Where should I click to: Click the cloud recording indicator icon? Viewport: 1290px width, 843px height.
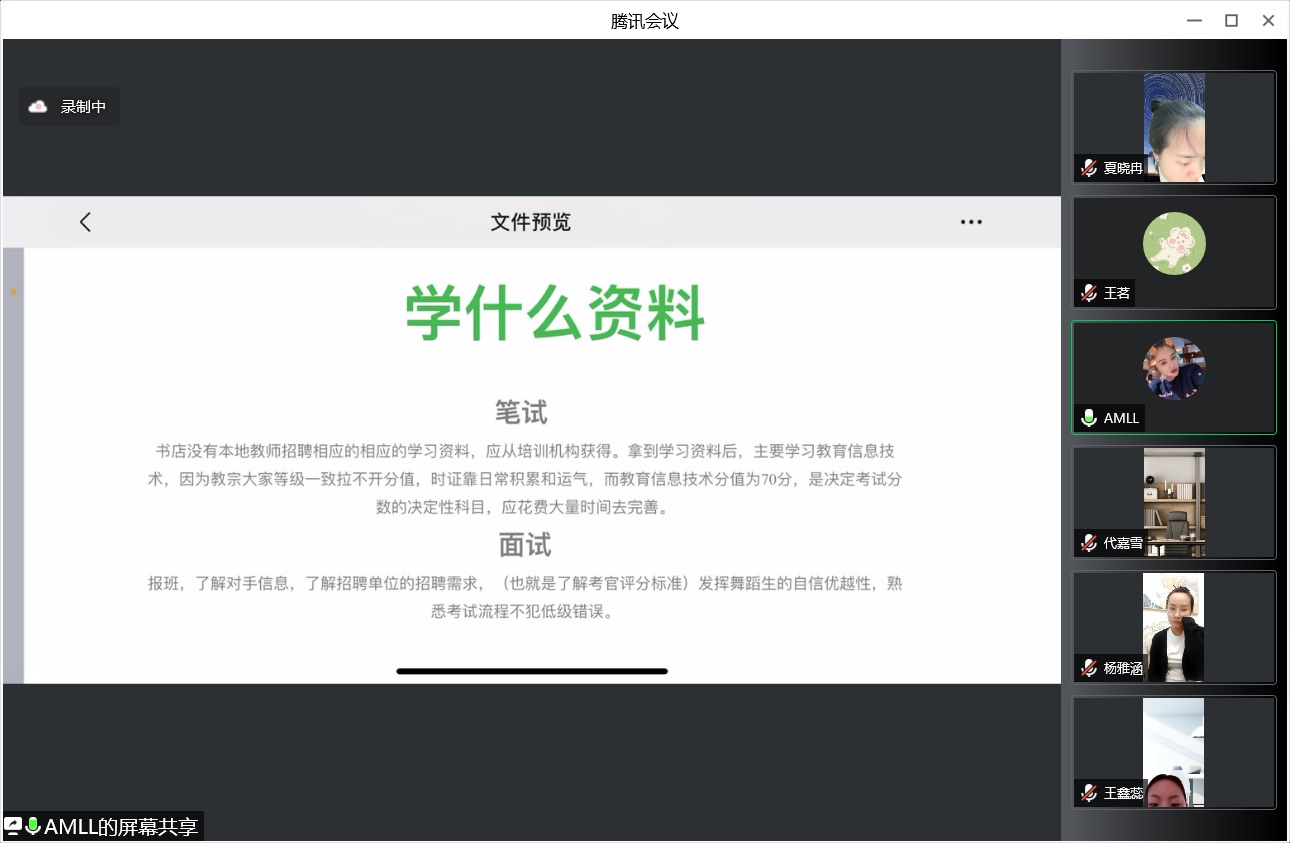coord(38,106)
